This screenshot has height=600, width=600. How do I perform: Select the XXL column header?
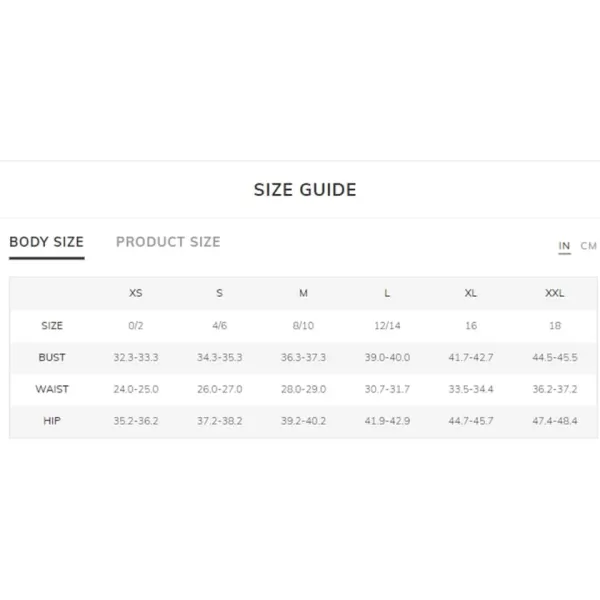point(554,293)
